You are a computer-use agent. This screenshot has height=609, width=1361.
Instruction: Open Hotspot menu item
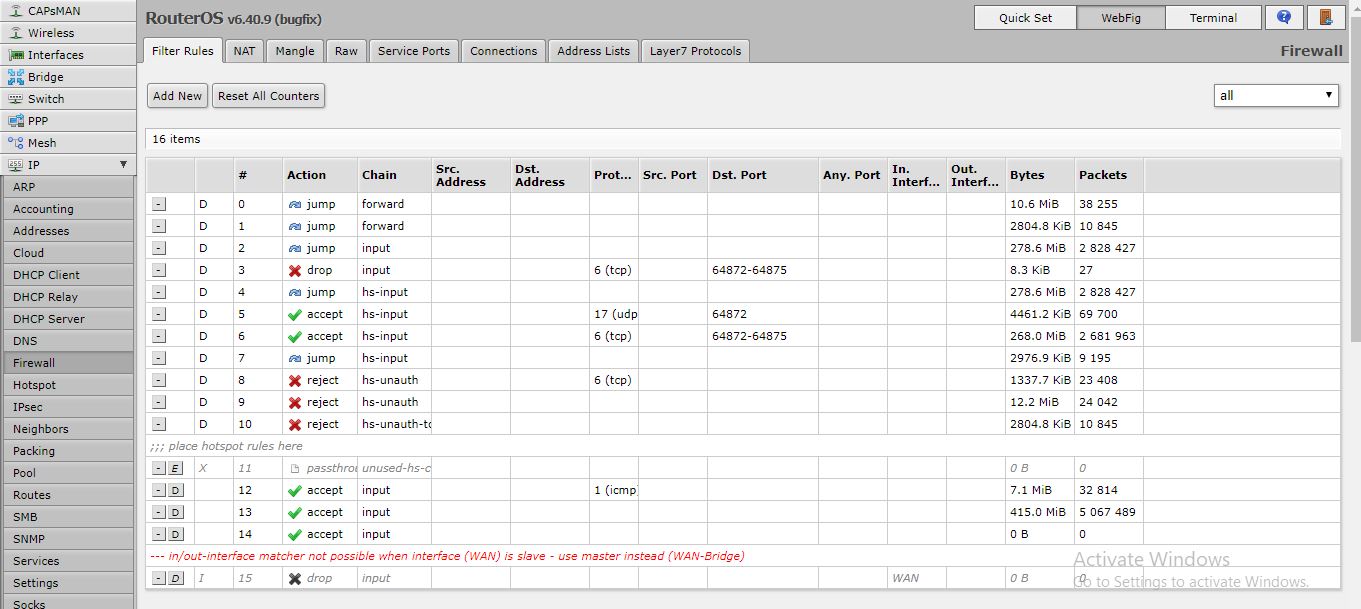(67, 385)
